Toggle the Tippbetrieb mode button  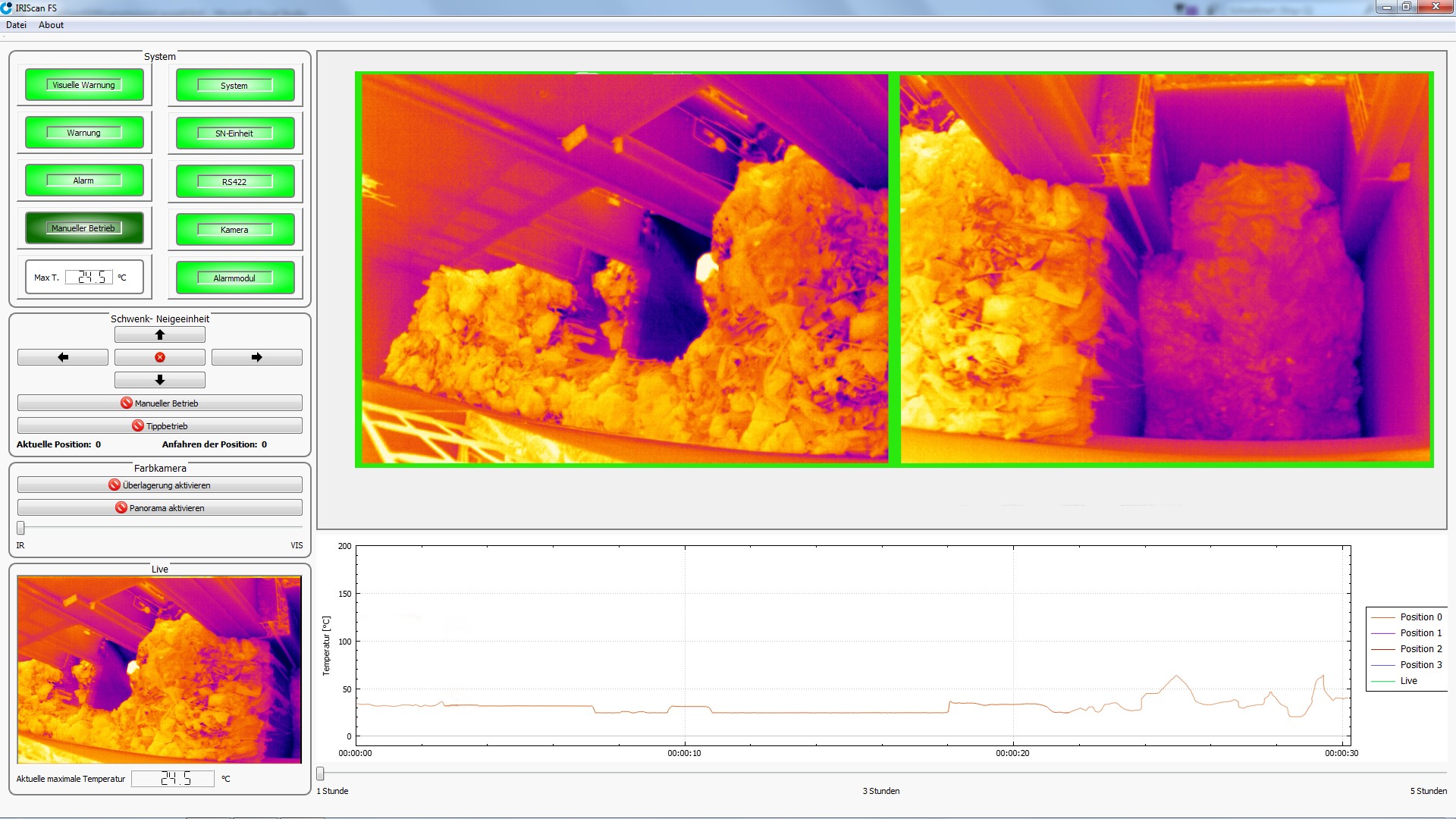[159, 426]
